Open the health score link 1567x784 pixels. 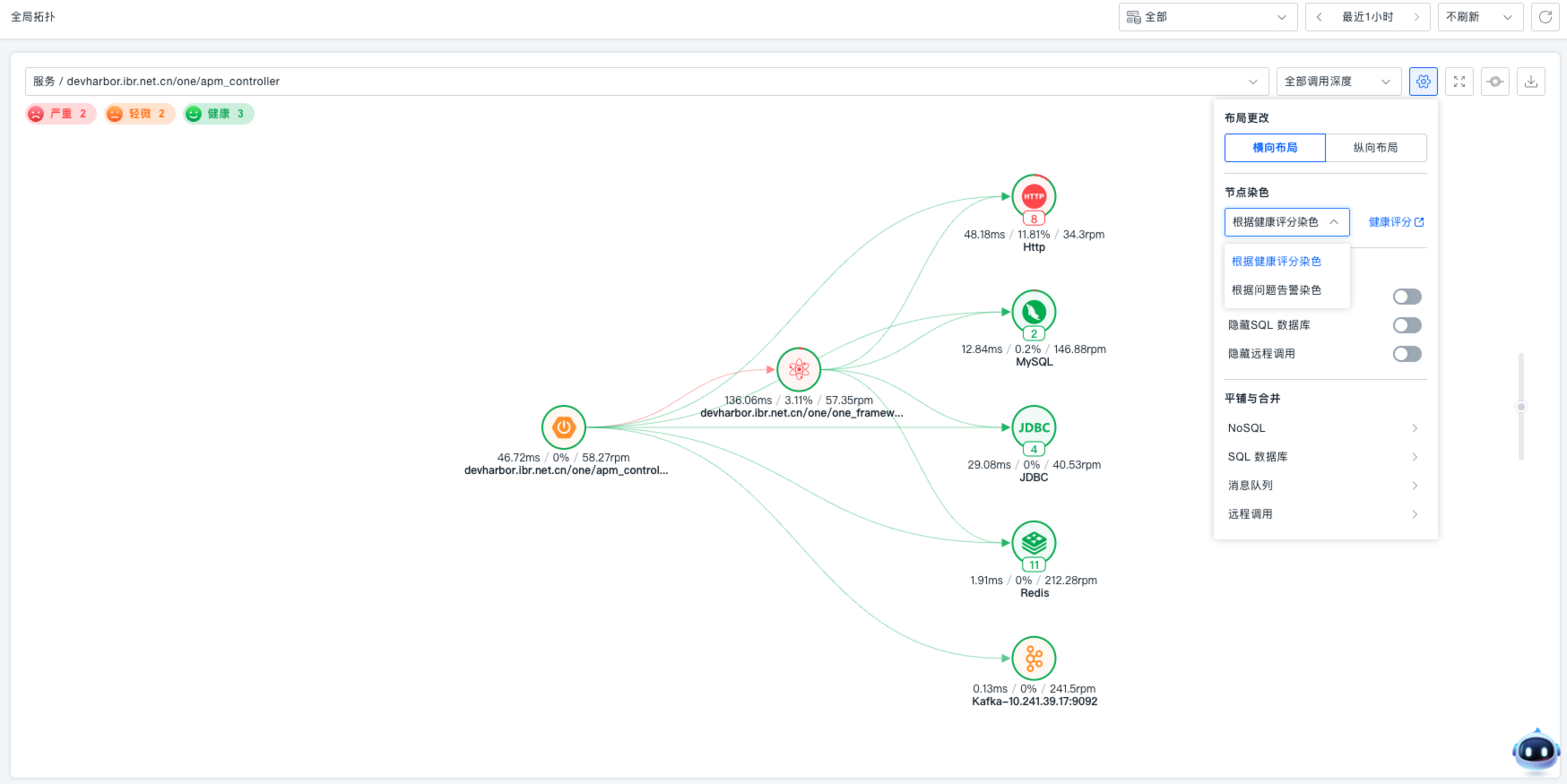[1396, 222]
